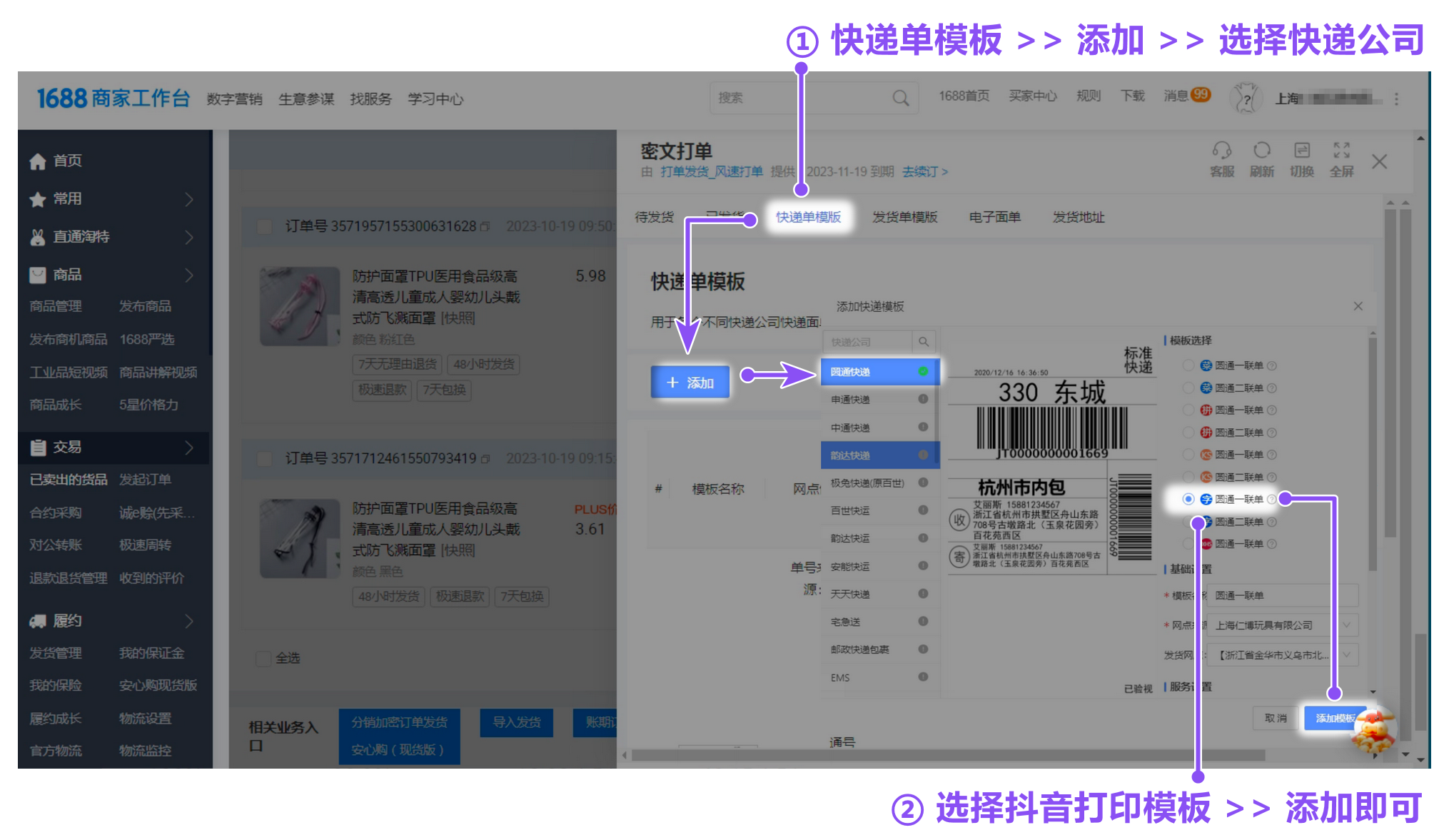Open 上海仁博玩具有限公司 网点 dropdown
1449x840 pixels.
1281,625
